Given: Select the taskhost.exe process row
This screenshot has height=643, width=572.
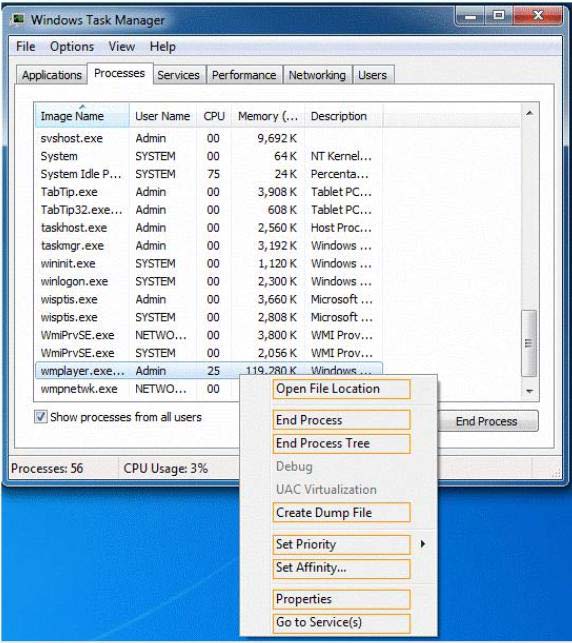Looking at the screenshot, I should 208,228.
